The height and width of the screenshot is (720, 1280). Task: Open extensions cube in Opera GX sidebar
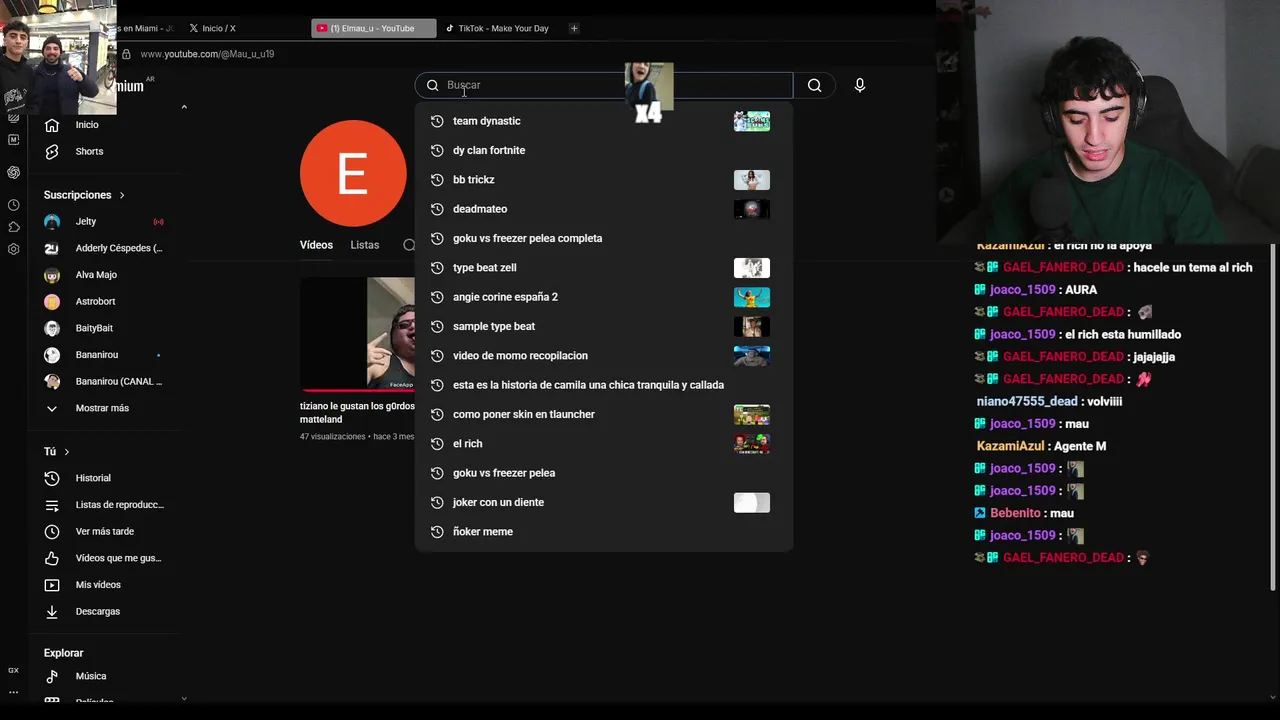[x=13, y=227]
